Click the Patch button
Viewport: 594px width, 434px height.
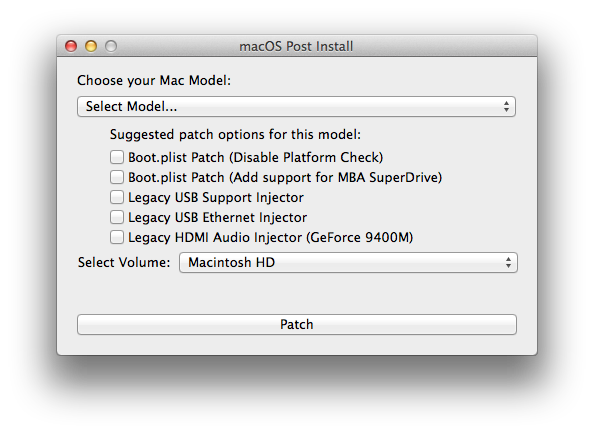pos(297,325)
